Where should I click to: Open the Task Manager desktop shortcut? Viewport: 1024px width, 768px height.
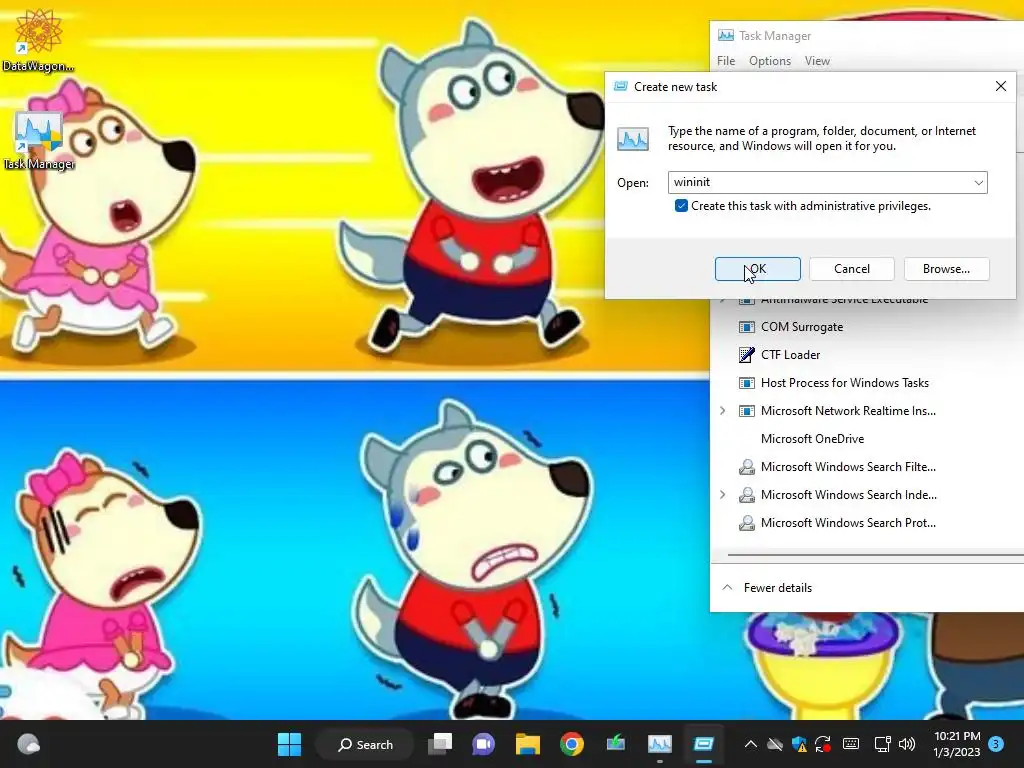(x=38, y=141)
